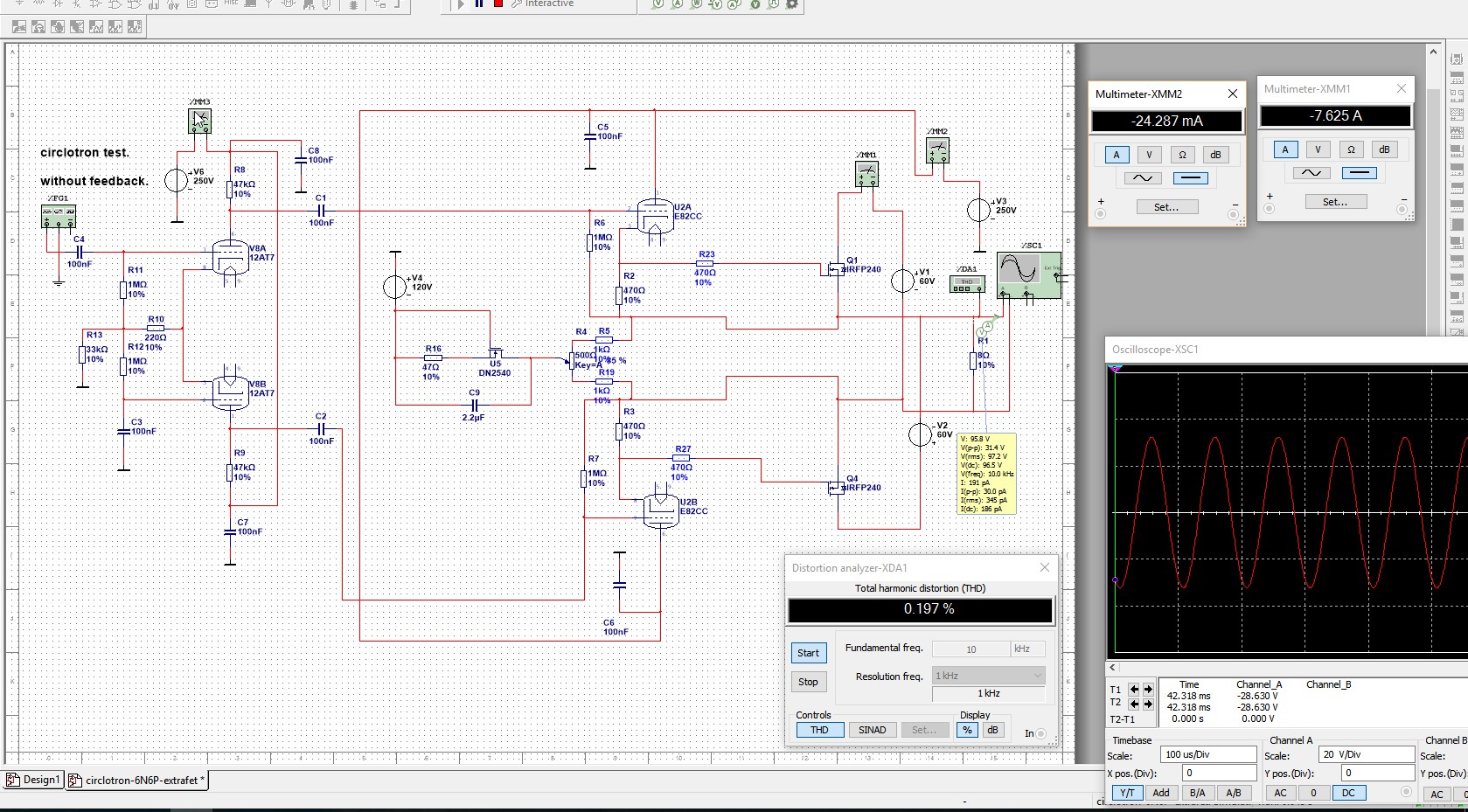Image resolution: width=1468 pixels, height=812 pixels.
Task: Select SINAD control in Distortion analyzer
Action: (x=872, y=730)
